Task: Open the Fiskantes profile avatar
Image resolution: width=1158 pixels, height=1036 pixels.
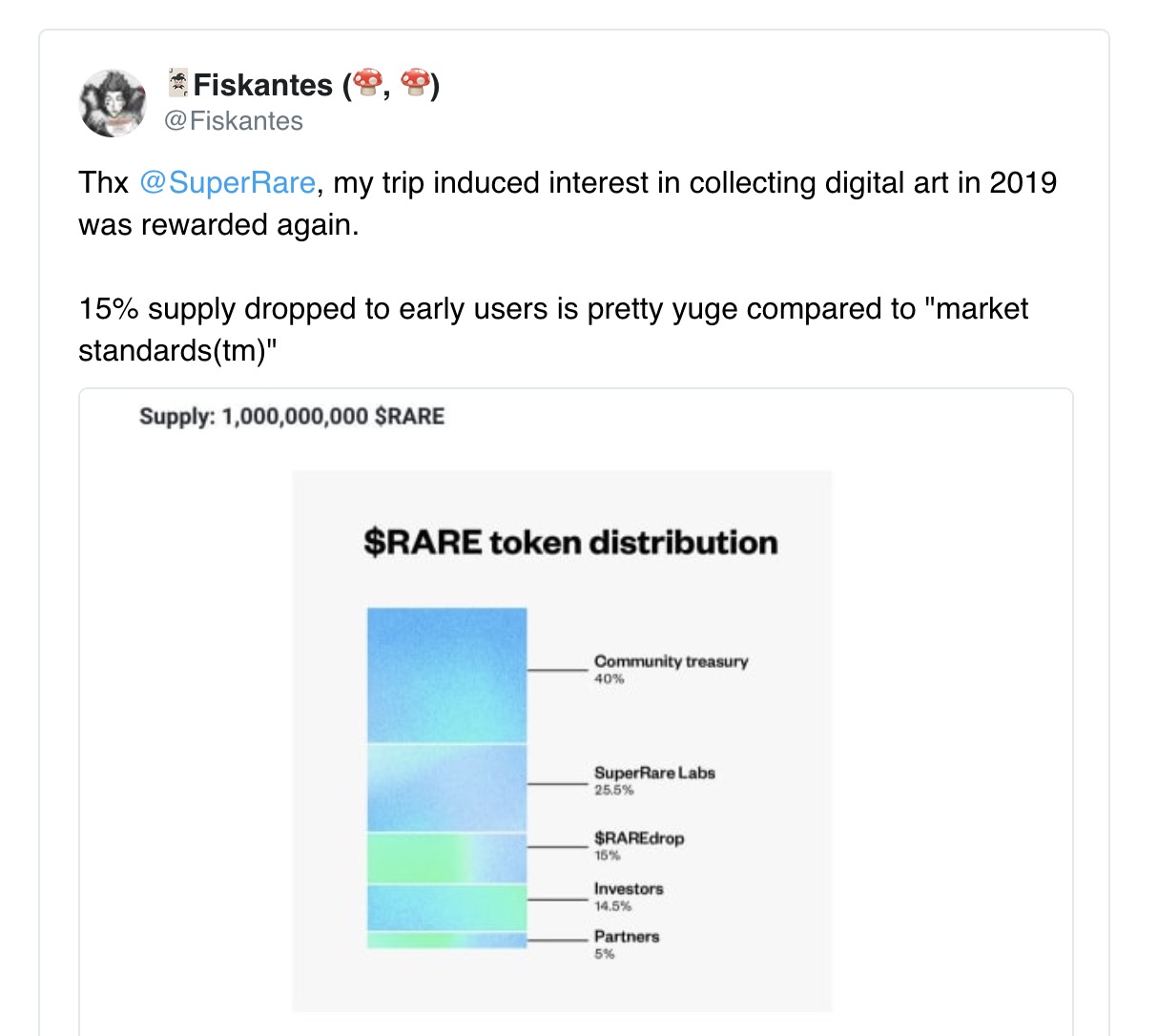Action: 113,103
